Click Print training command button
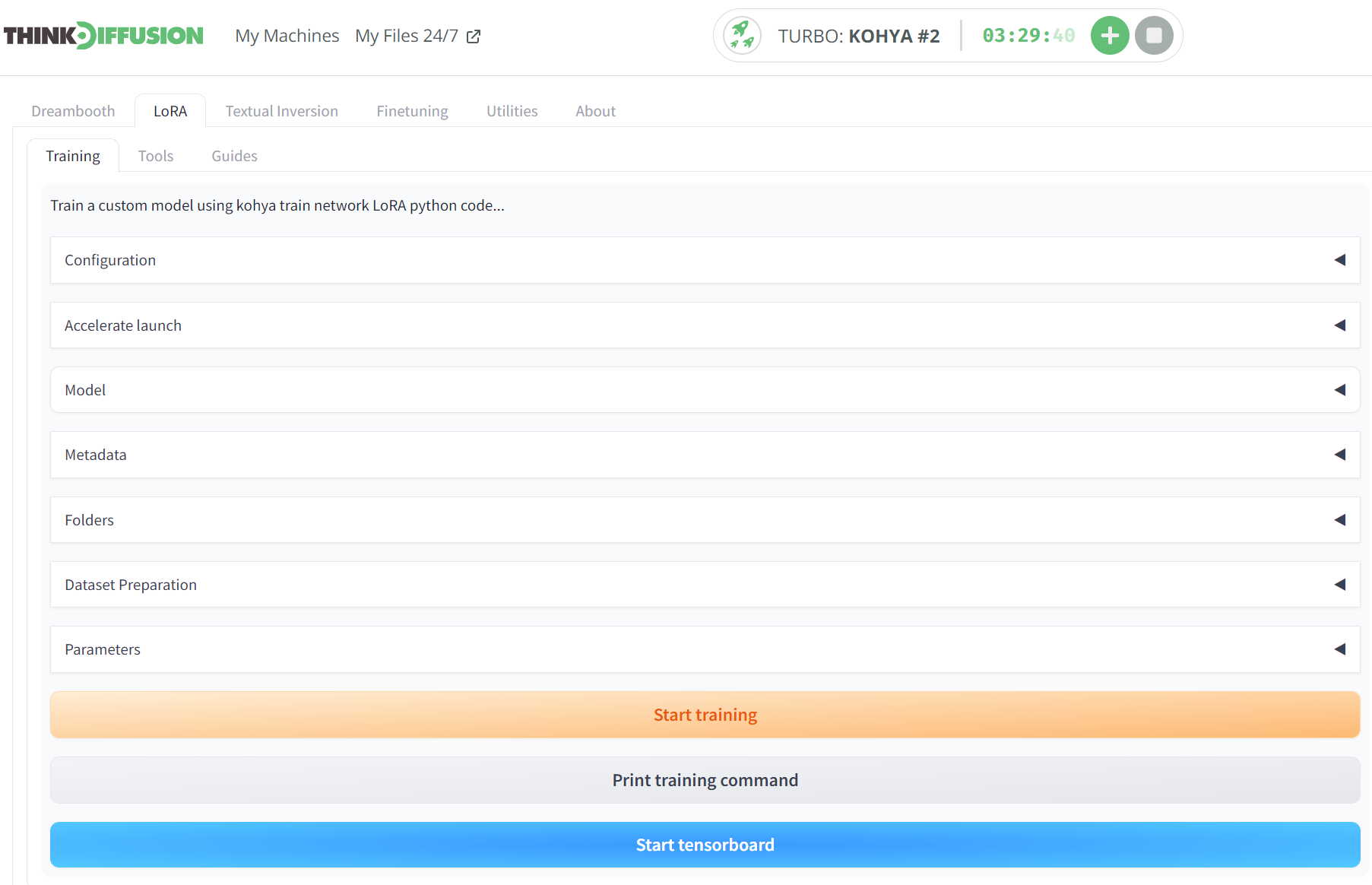 tap(705, 780)
